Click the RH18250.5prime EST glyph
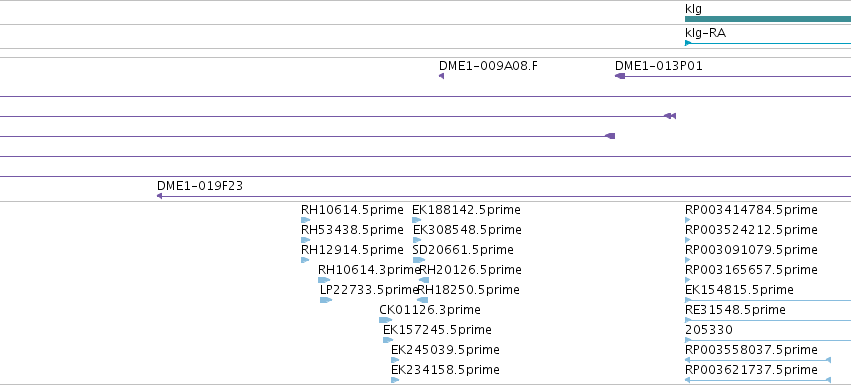This screenshot has height=385, width=851. point(422,300)
